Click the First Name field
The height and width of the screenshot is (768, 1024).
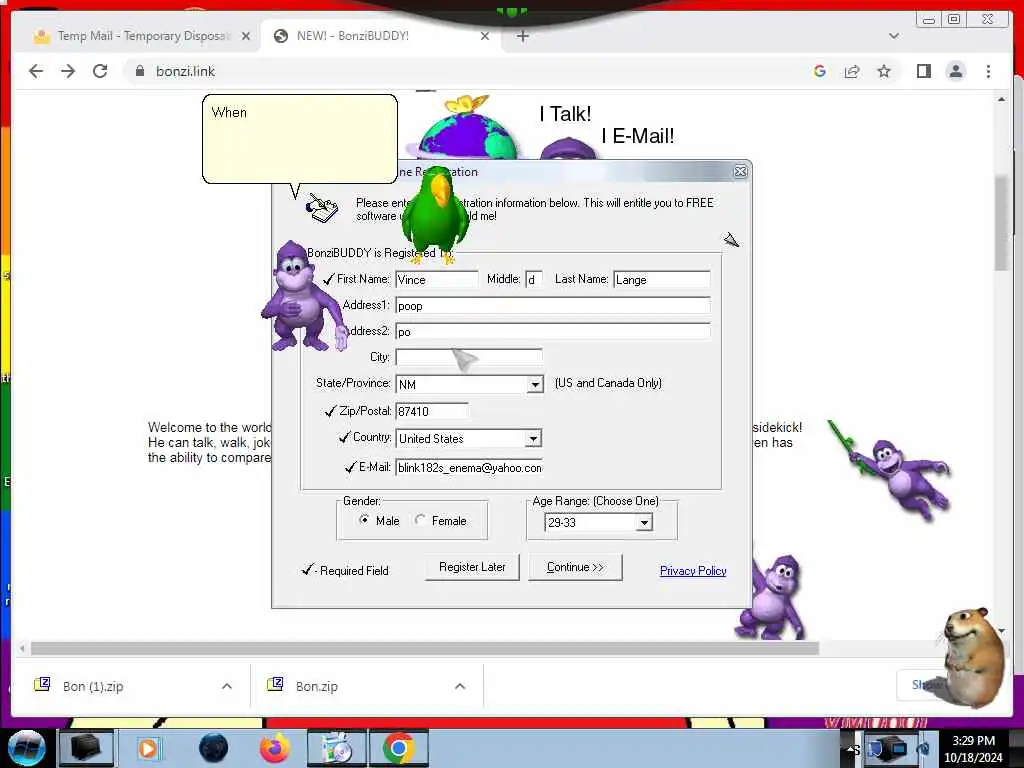click(436, 280)
